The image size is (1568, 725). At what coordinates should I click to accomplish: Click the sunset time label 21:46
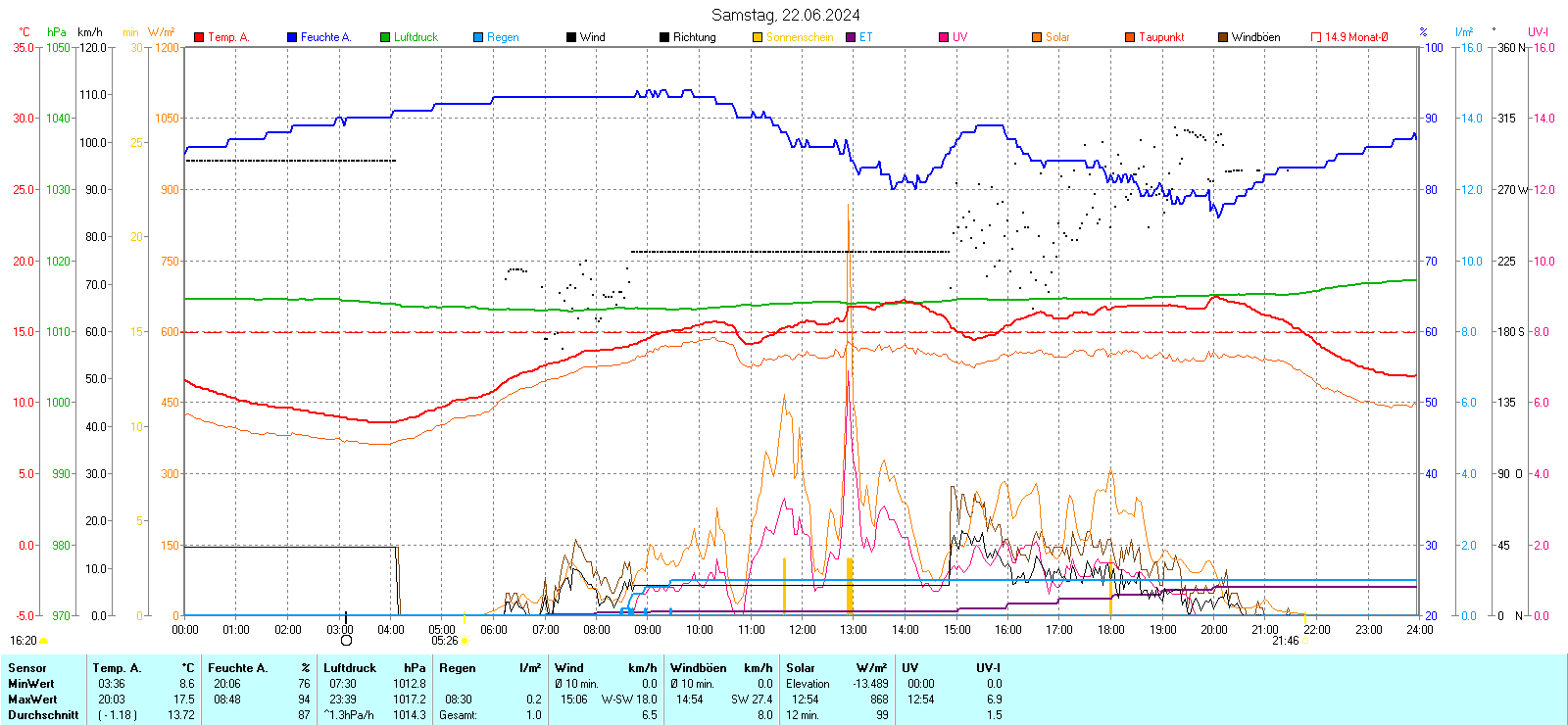coord(1285,641)
